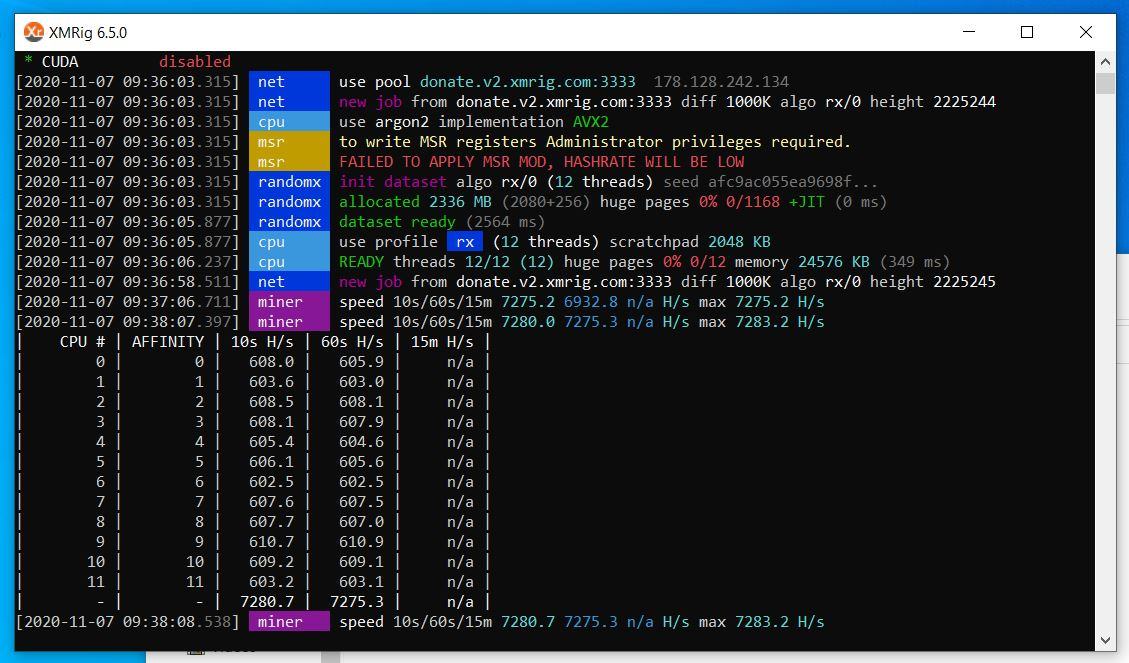Click the 10s hashrate '608.0' for CPU 0
This screenshot has width=1129, height=663.
point(271,361)
